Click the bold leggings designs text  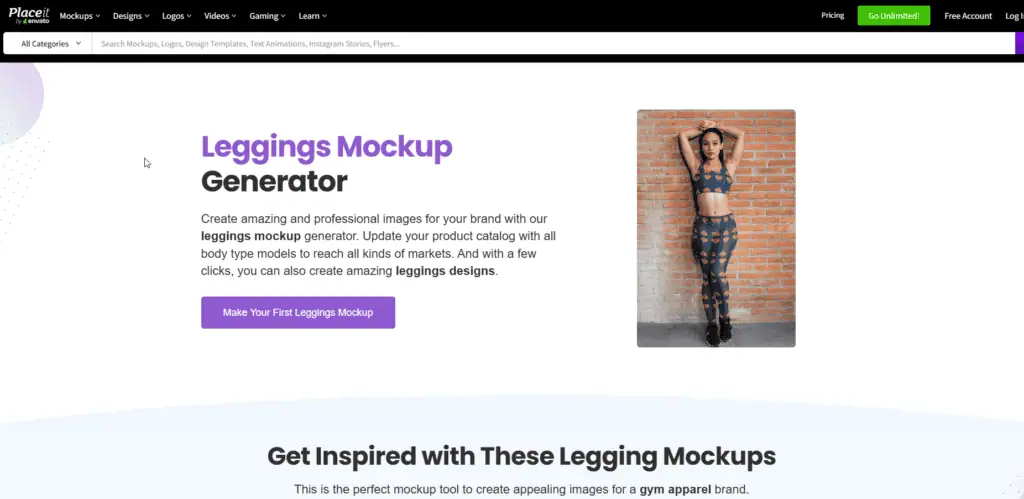tap(445, 270)
